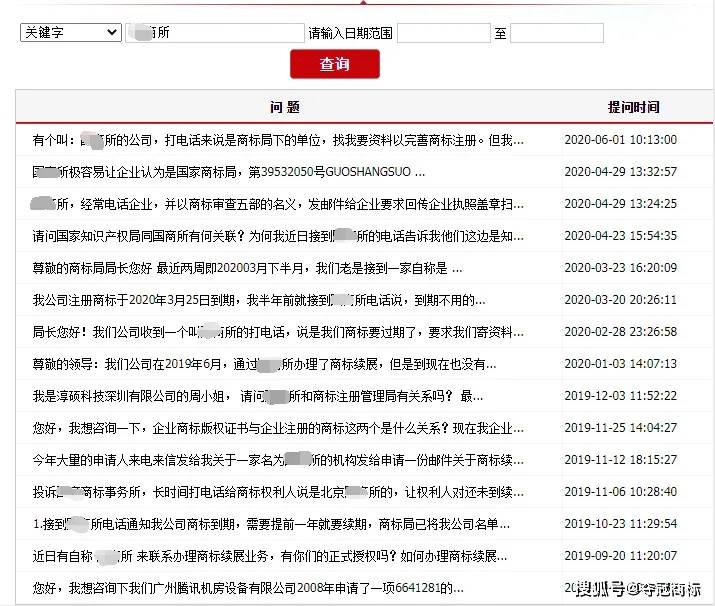
Task: Open question starting 尊敬的商标局局长您好
Action: click(247, 268)
